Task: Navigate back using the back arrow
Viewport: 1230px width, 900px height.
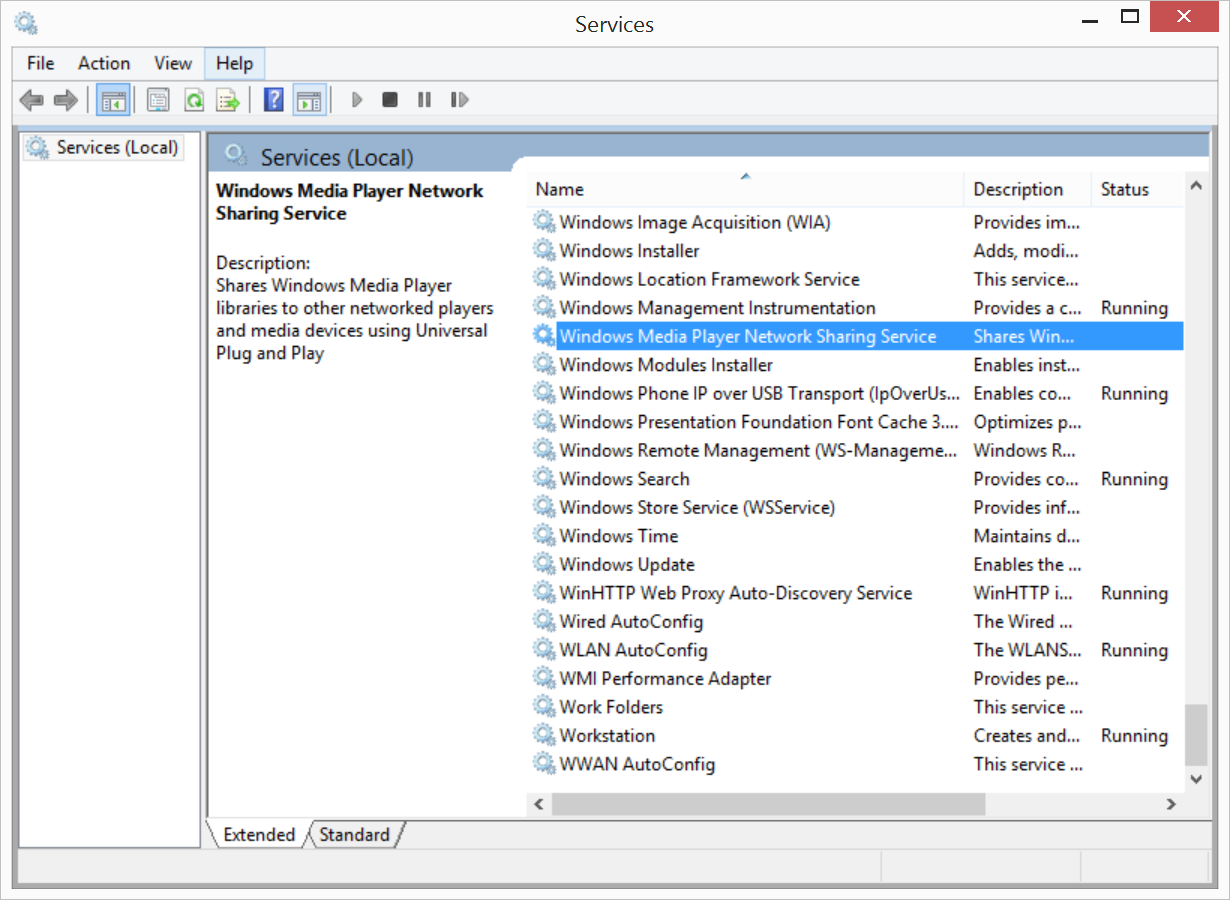Action: click(31, 99)
